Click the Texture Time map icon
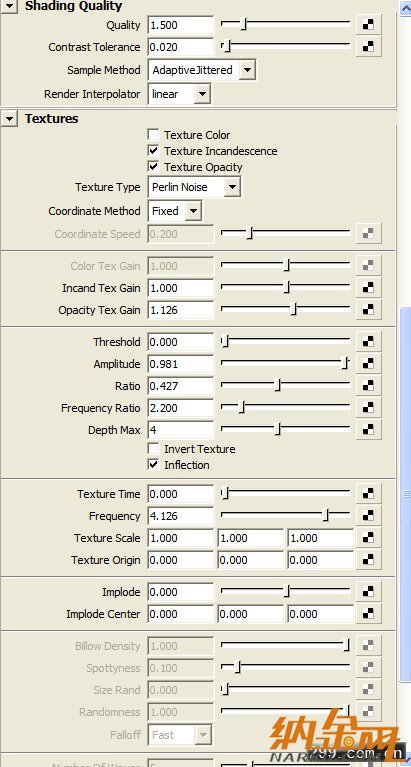The image size is (411, 767). (368, 494)
